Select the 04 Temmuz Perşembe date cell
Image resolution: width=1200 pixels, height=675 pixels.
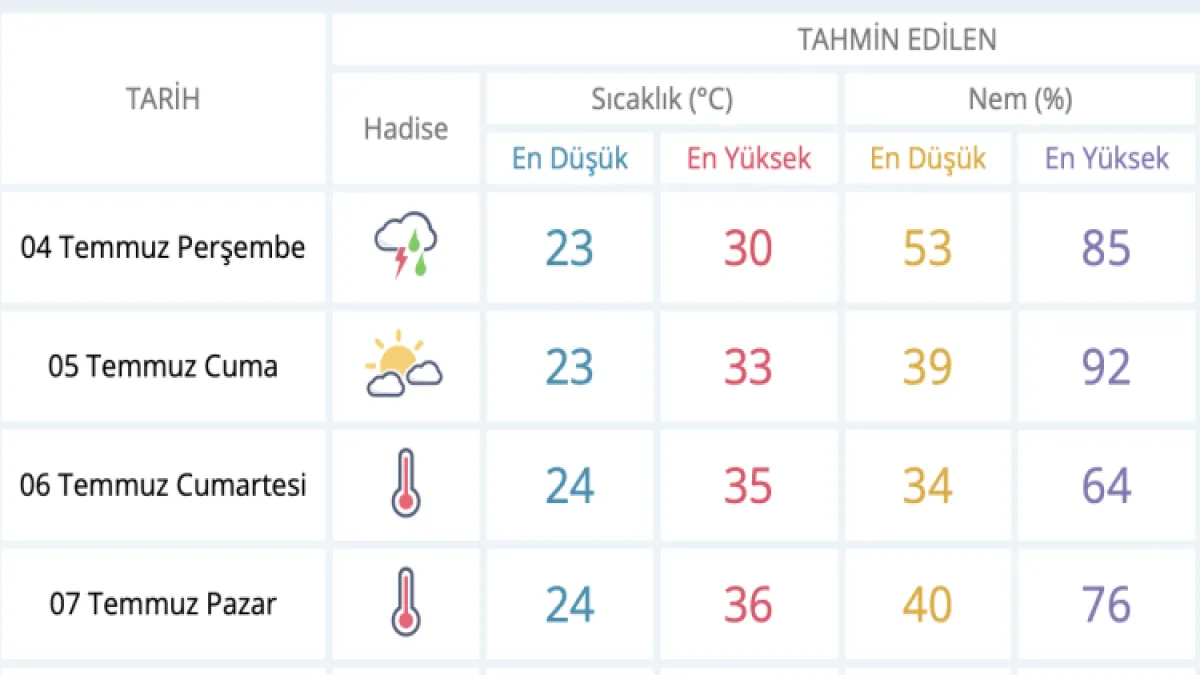pos(163,247)
